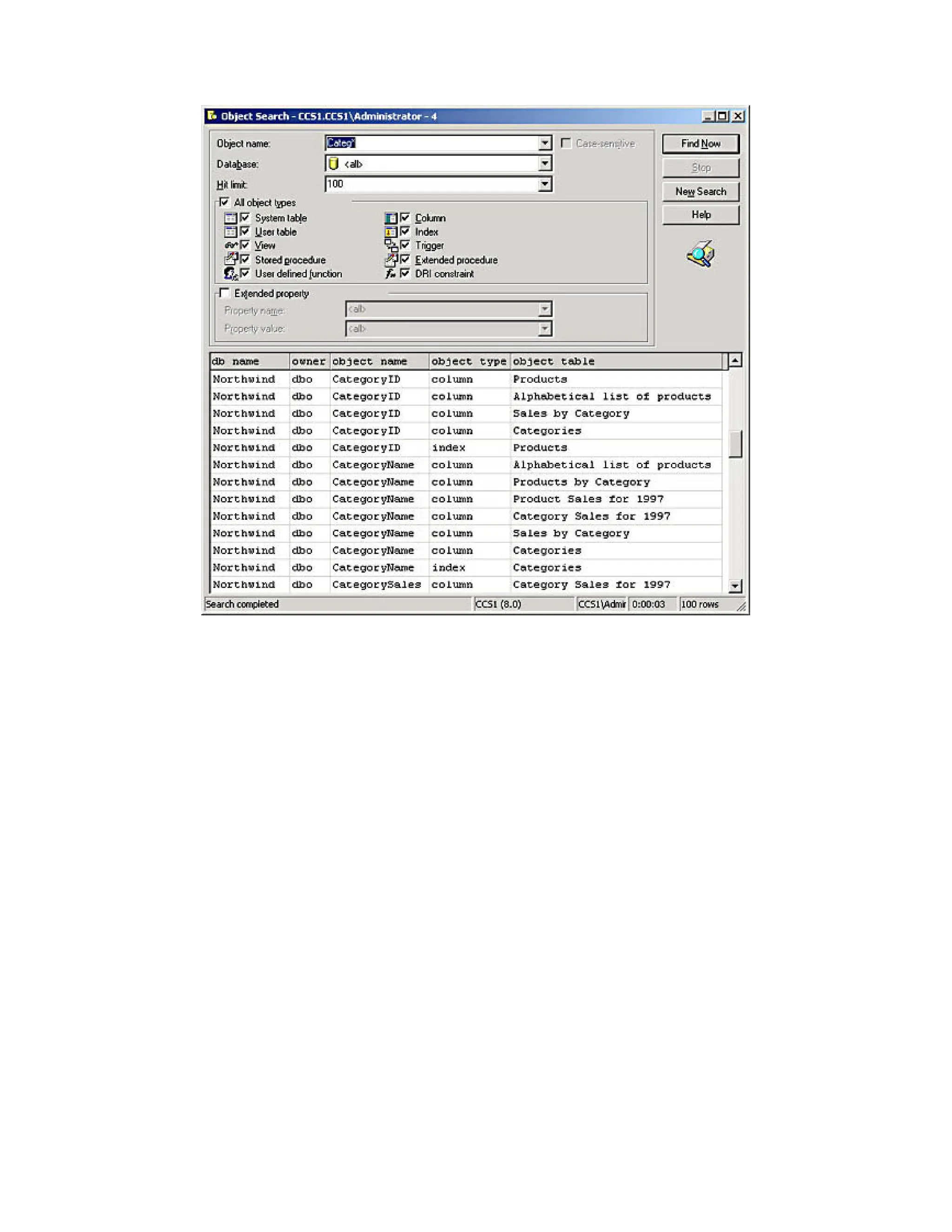Click the yellow database icon in Database field
Viewport: 952px width, 1232px height.
click(333, 164)
